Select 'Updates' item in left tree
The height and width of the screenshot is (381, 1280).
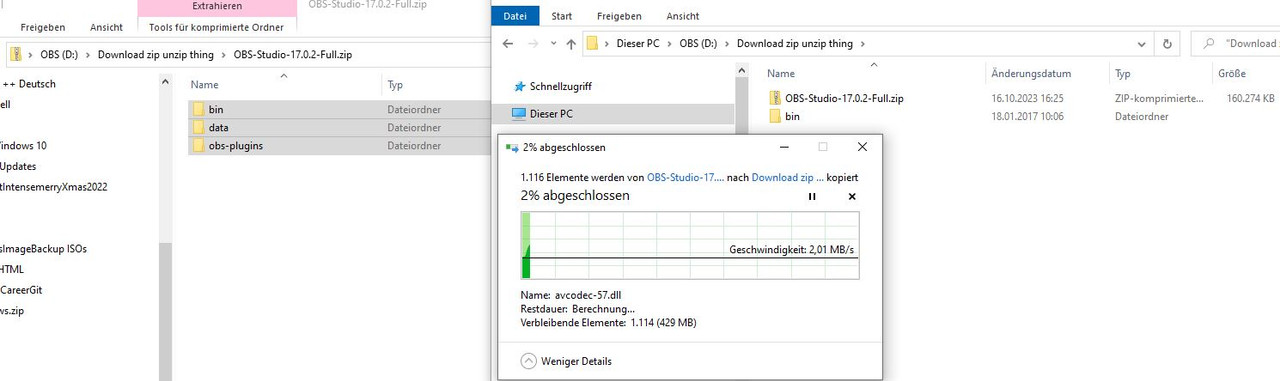(18, 166)
